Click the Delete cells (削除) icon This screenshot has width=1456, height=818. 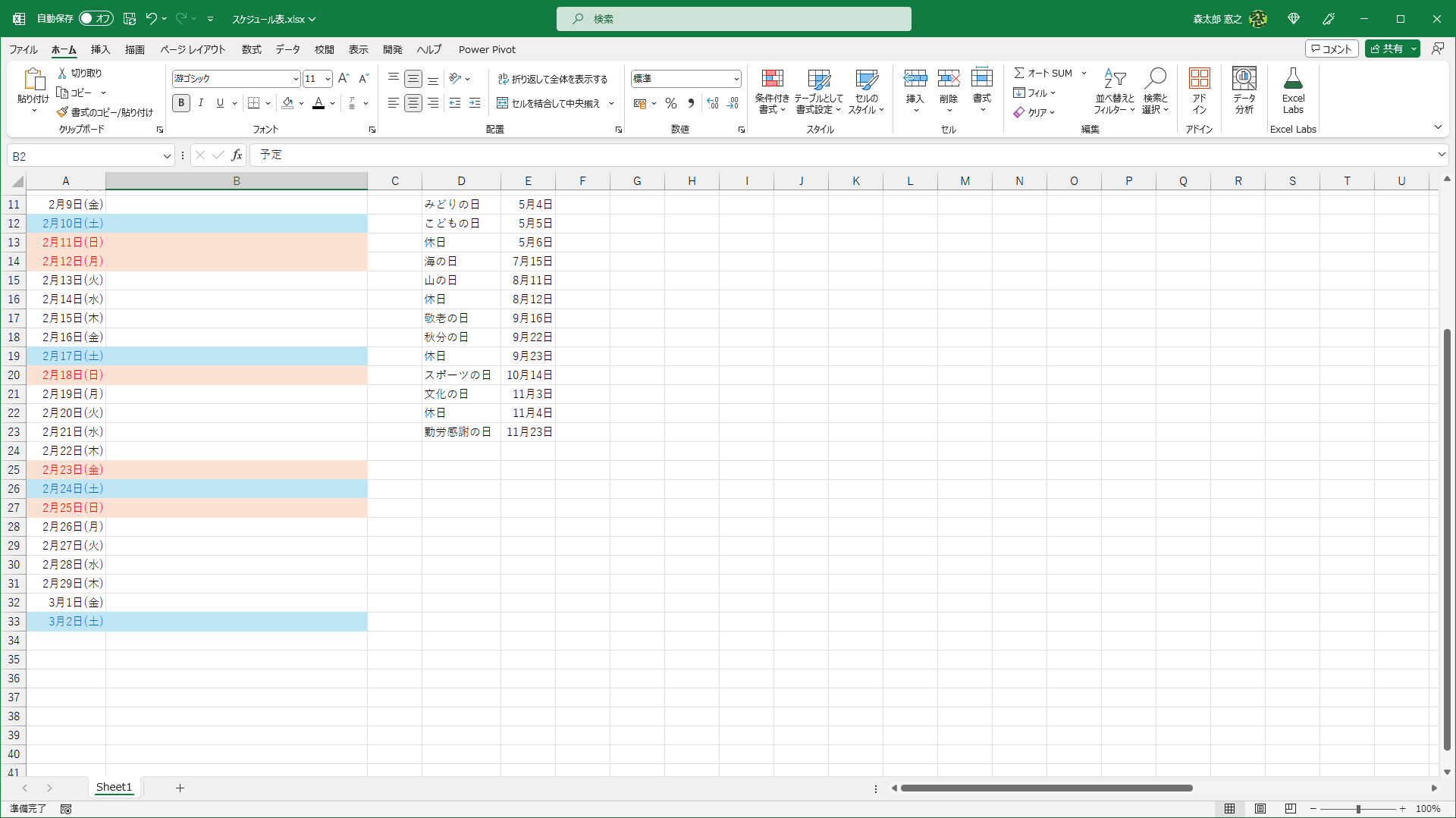[949, 78]
